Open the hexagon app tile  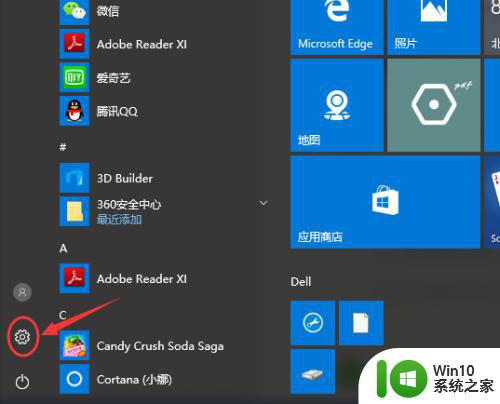click(434, 105)
